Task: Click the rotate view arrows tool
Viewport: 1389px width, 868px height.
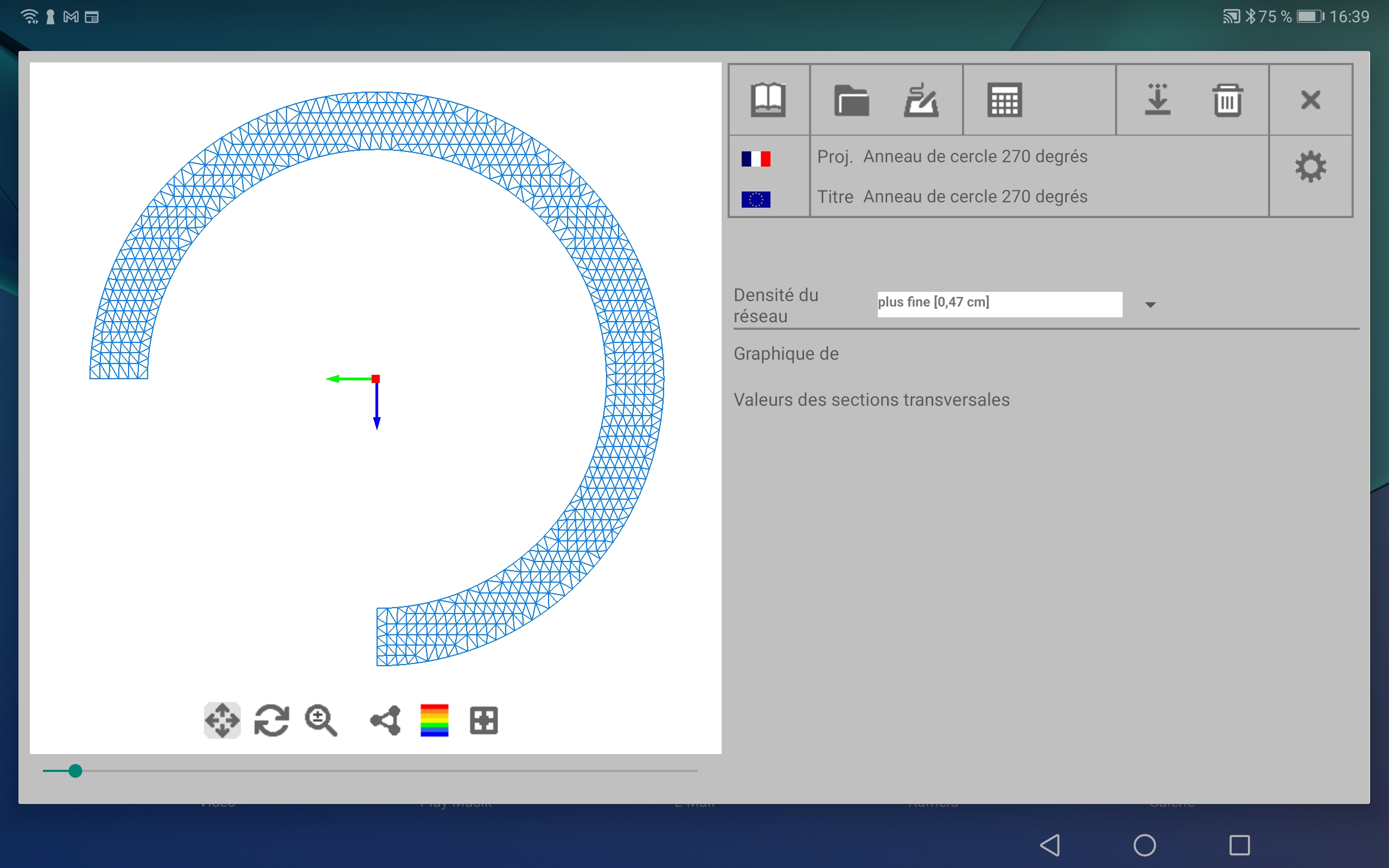Action: click(271, 720)
